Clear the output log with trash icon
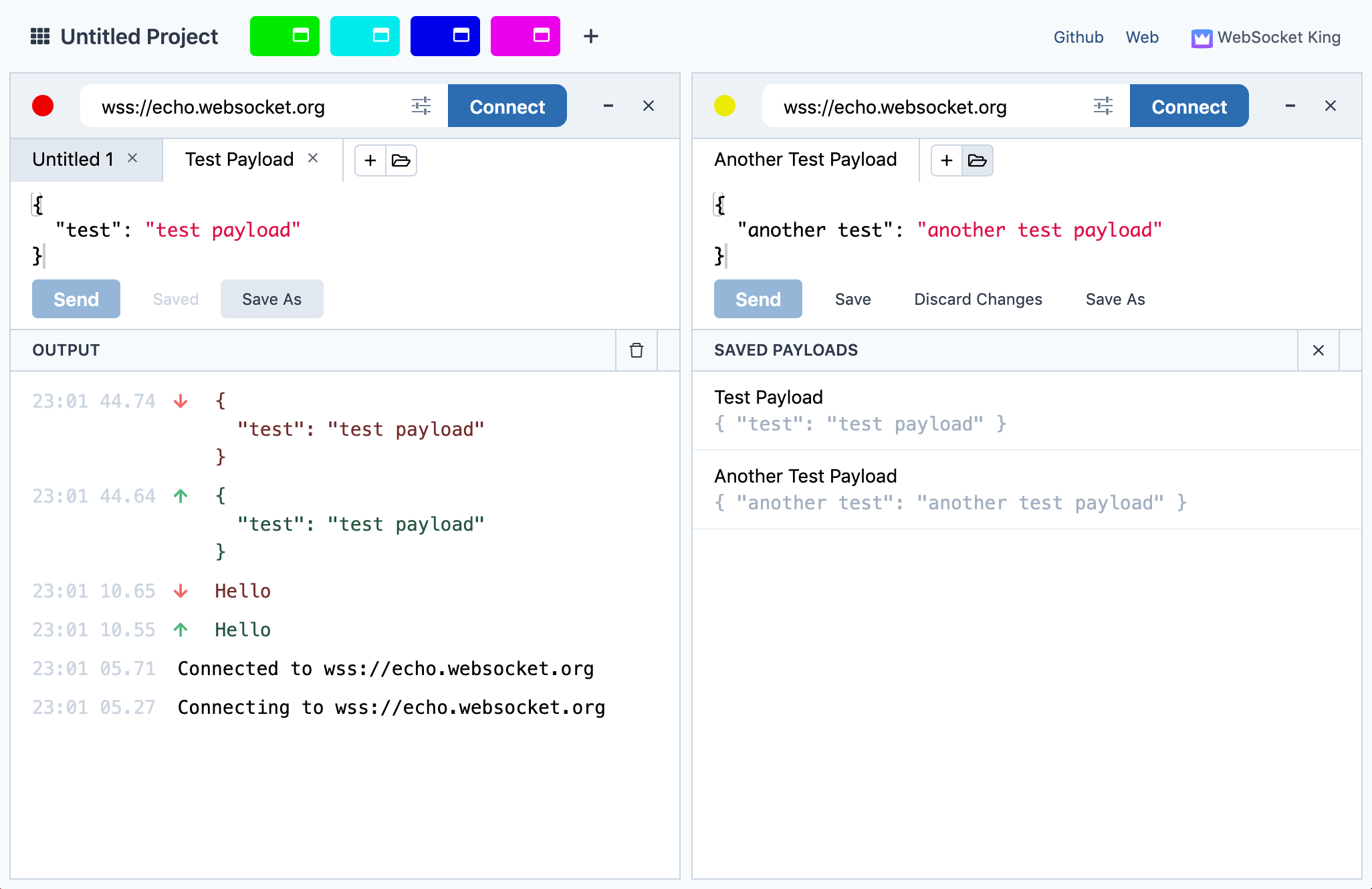 pos(637,350)
